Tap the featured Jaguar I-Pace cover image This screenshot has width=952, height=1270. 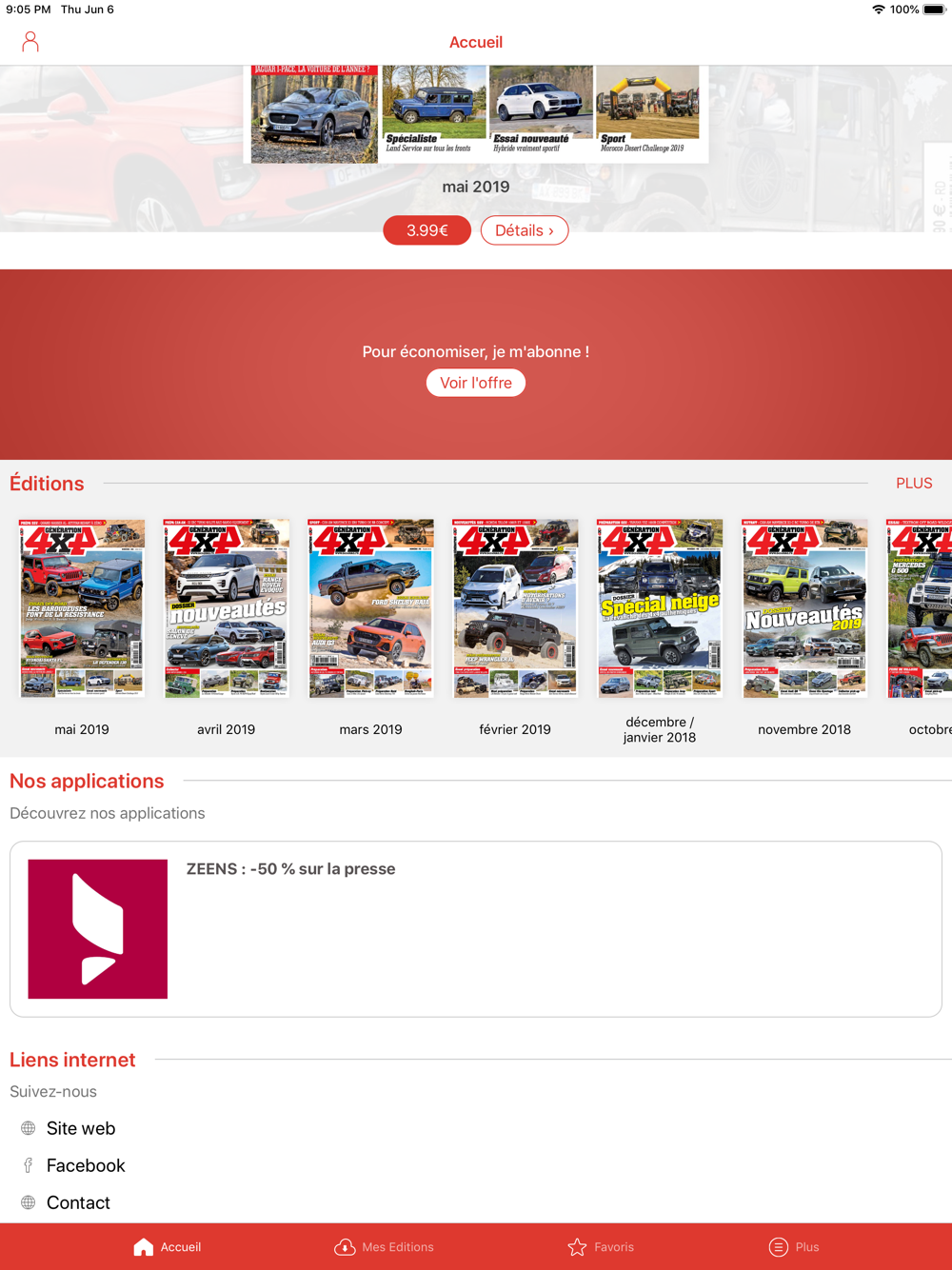click(x=314, y=113)
